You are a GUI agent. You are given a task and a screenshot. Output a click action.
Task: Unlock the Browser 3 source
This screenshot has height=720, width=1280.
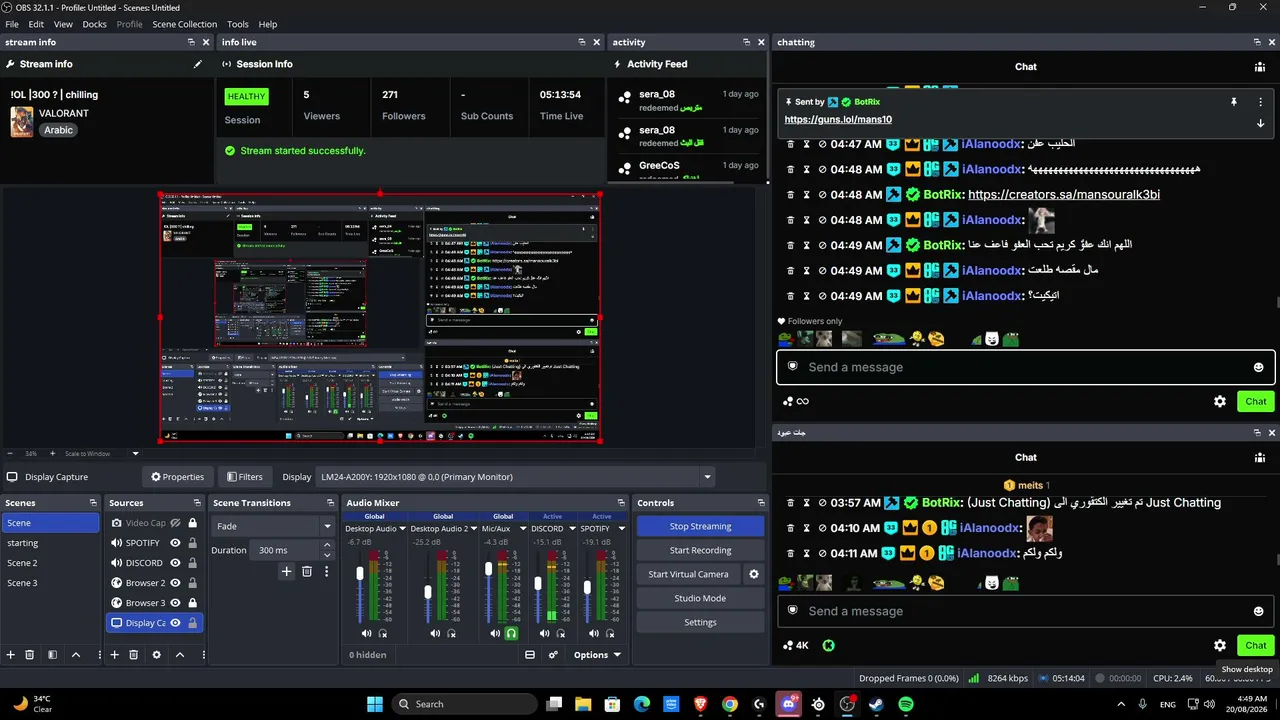coord(192,603)
